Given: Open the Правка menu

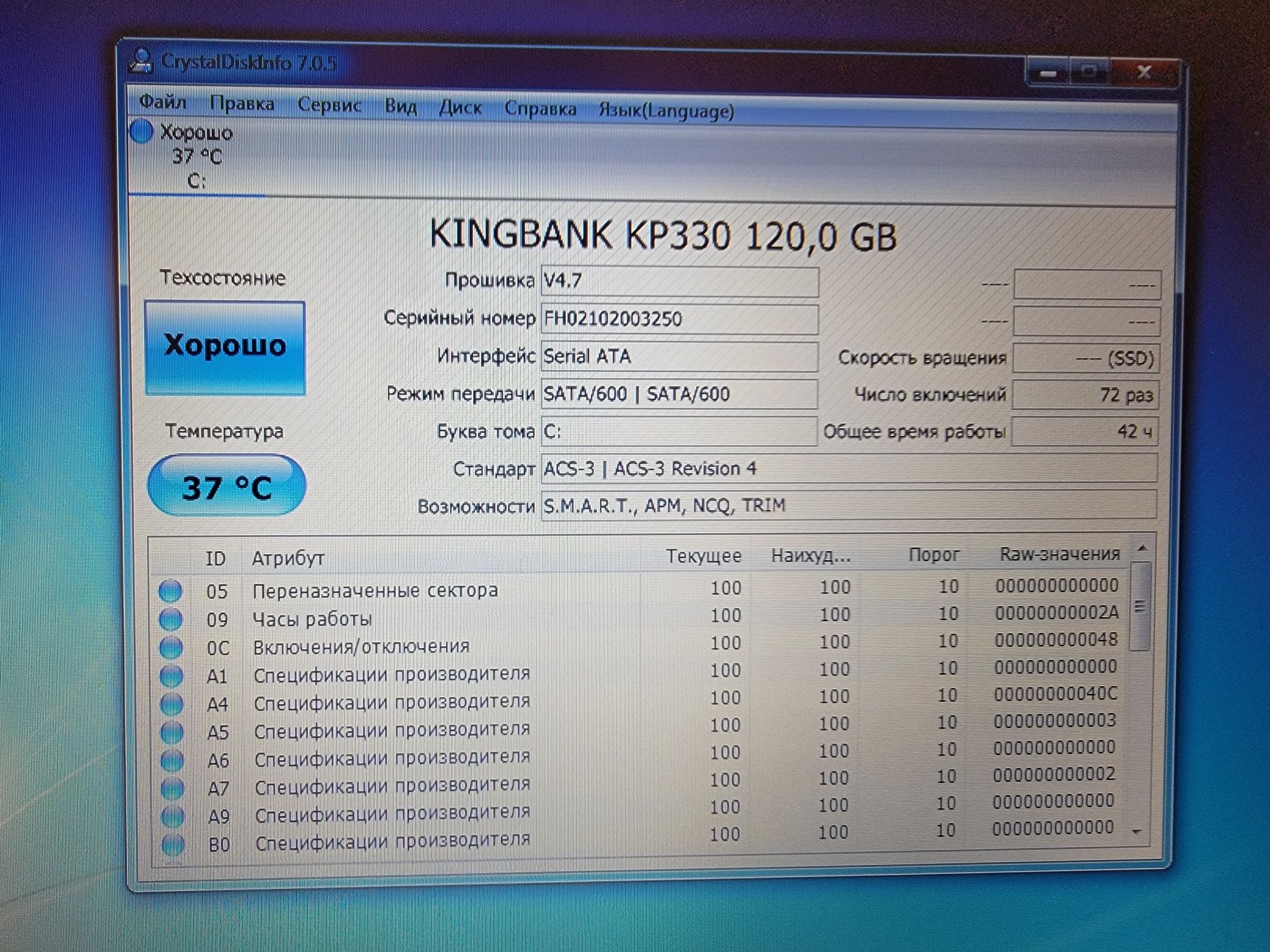Looking at the screenshot, I should (x=242, y=103).
